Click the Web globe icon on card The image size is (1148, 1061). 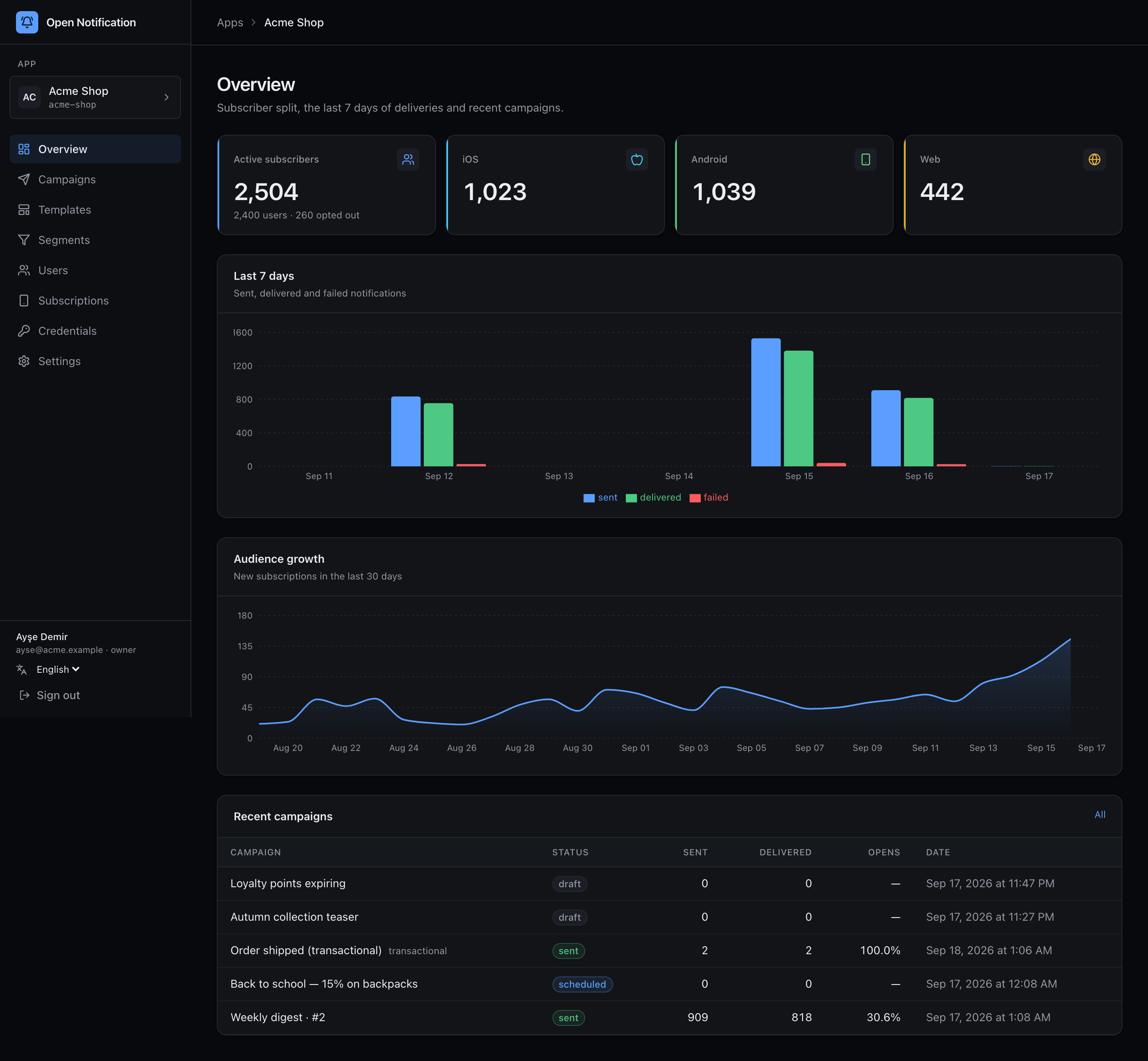pos(1095,159)
